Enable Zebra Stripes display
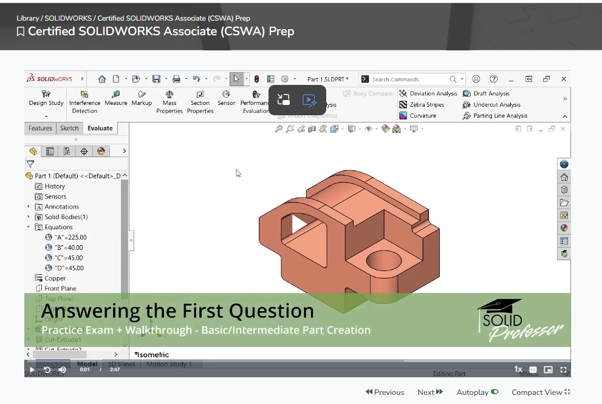 [x=422, y=104]
